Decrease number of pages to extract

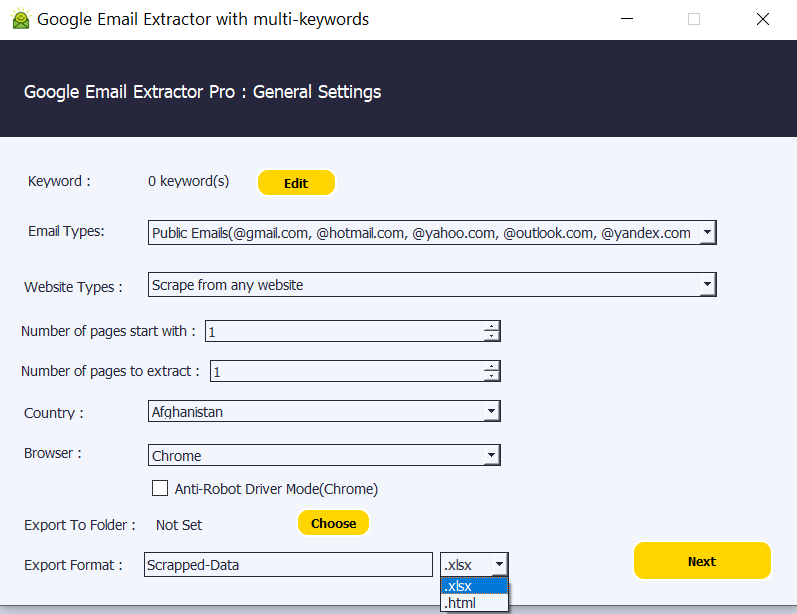491,376
